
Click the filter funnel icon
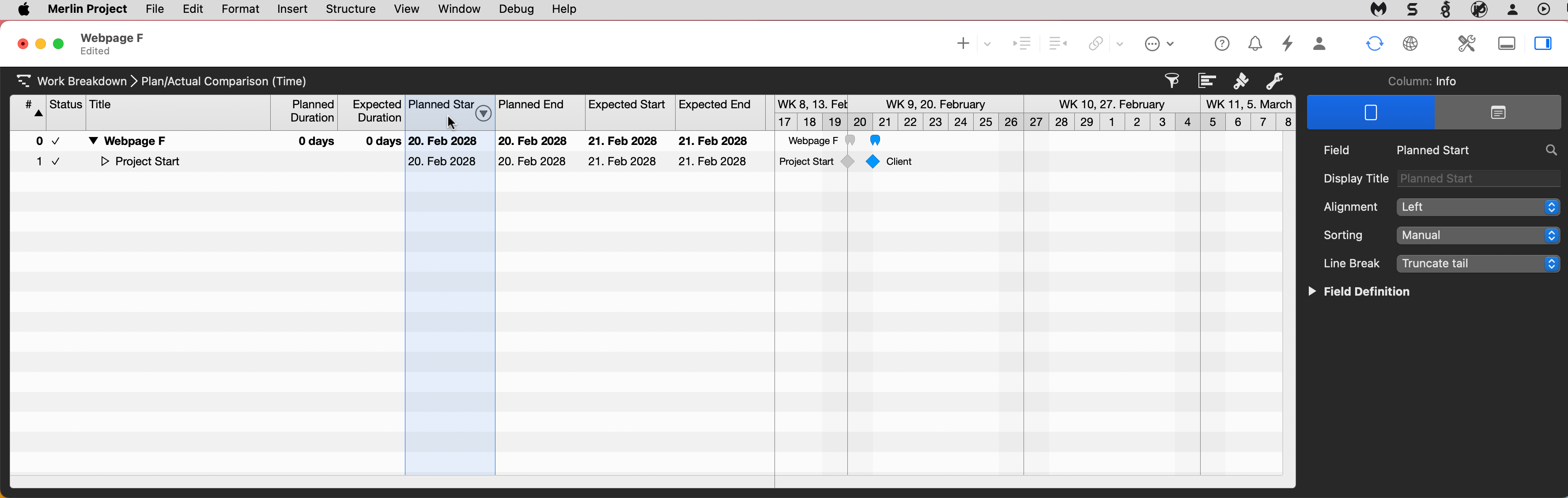pyautogui.click(x=1172, y=81)
